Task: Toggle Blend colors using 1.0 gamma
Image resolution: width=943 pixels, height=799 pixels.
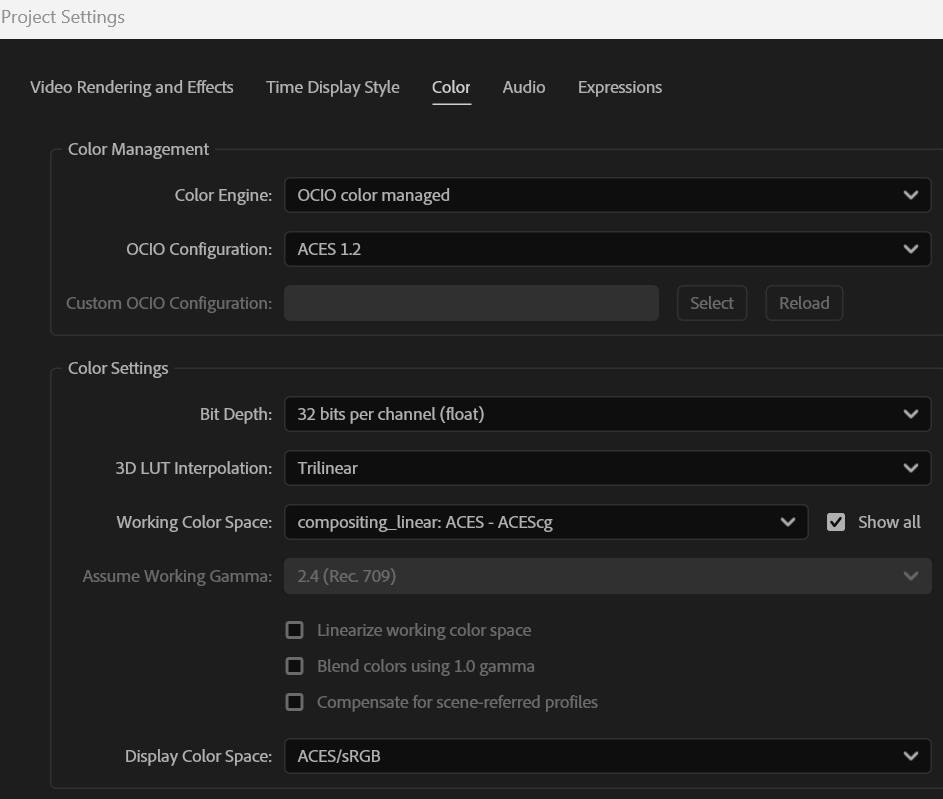Action: coord(295,666)
